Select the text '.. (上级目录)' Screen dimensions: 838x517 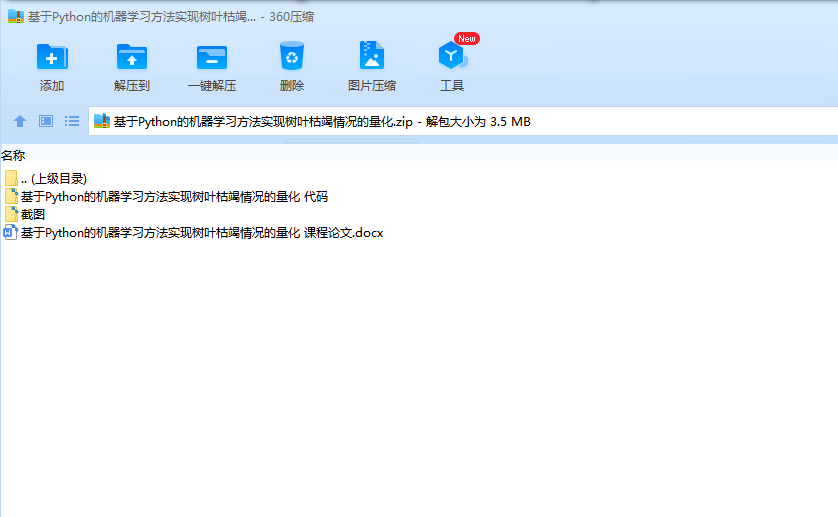(53, 179)
